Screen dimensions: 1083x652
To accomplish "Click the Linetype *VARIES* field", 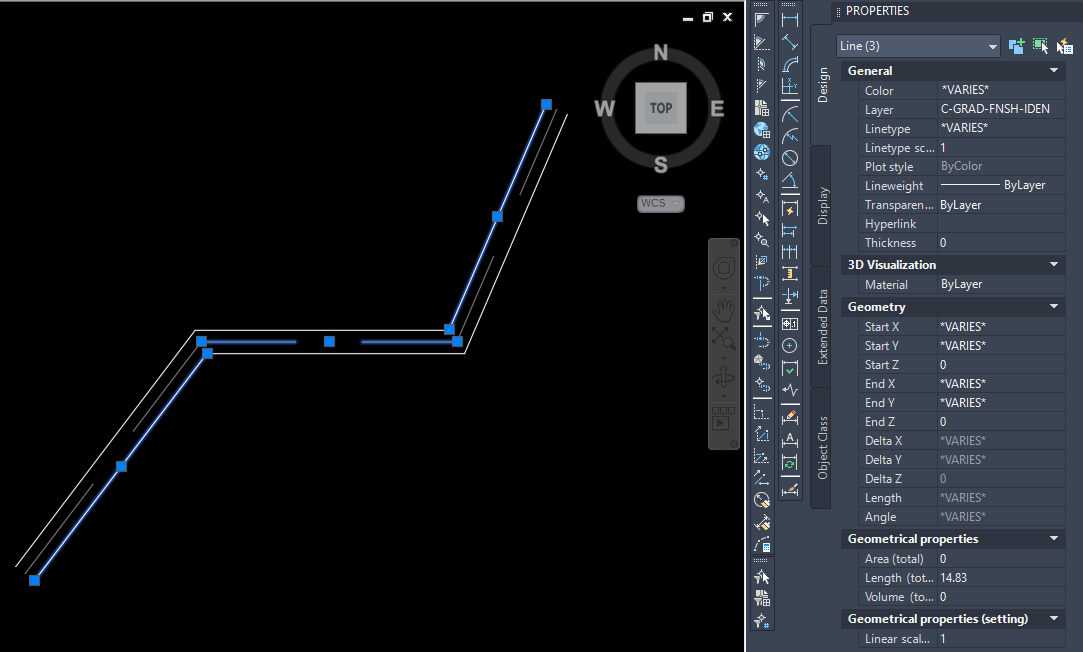I will tap(1000, 128).
